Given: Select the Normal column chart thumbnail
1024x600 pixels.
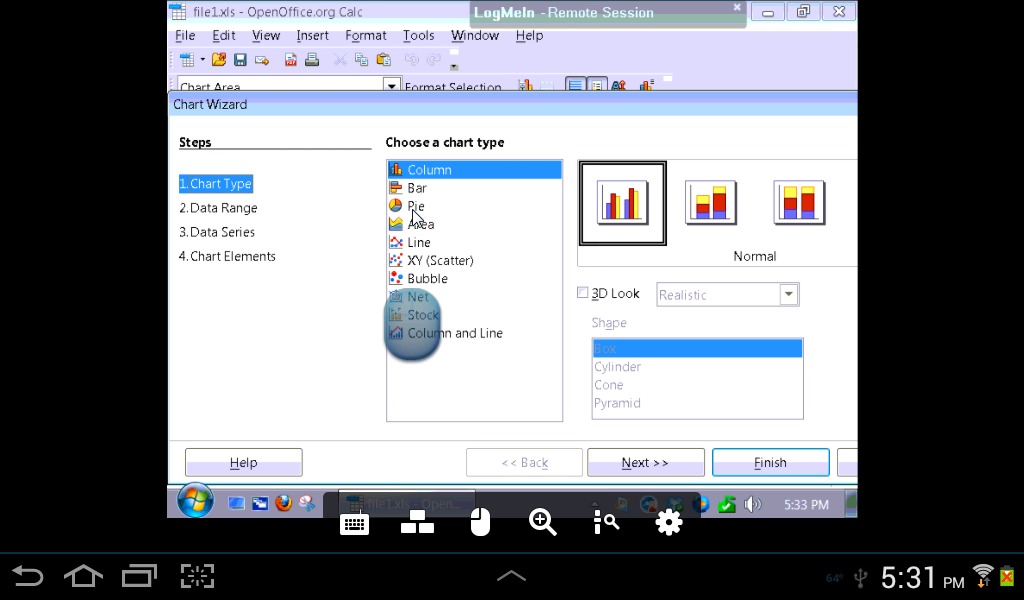Looking at the screenshot, I should pyautogui.click(x=622, y=203).
